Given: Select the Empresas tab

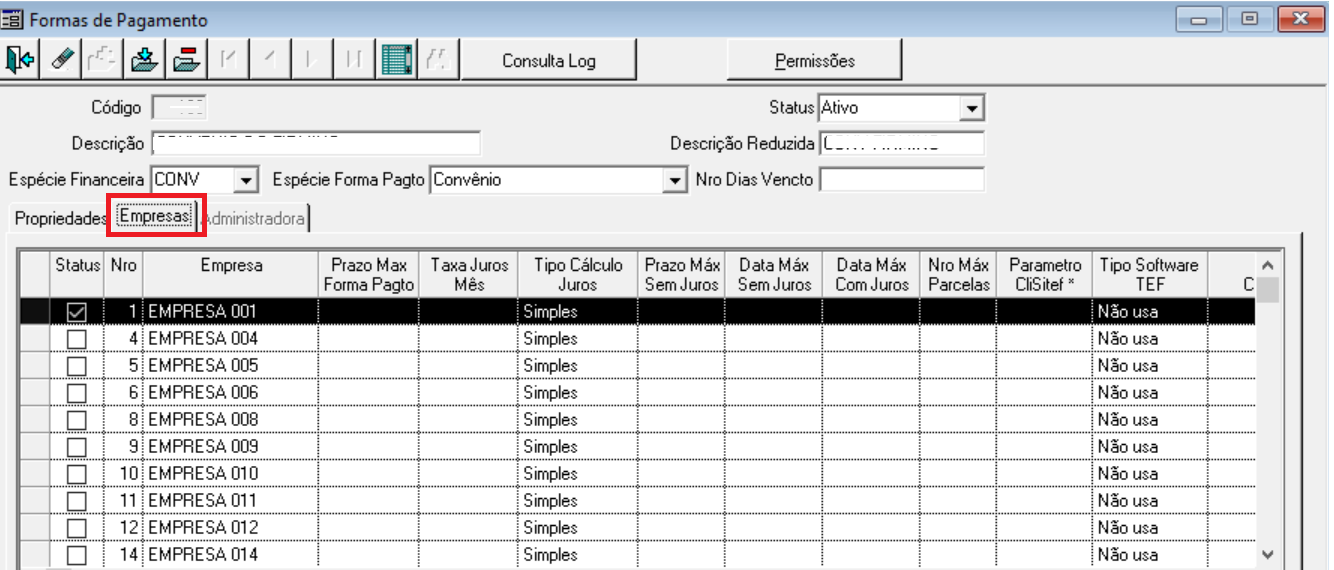Looking at the screenshot, I should coord(155,218).
